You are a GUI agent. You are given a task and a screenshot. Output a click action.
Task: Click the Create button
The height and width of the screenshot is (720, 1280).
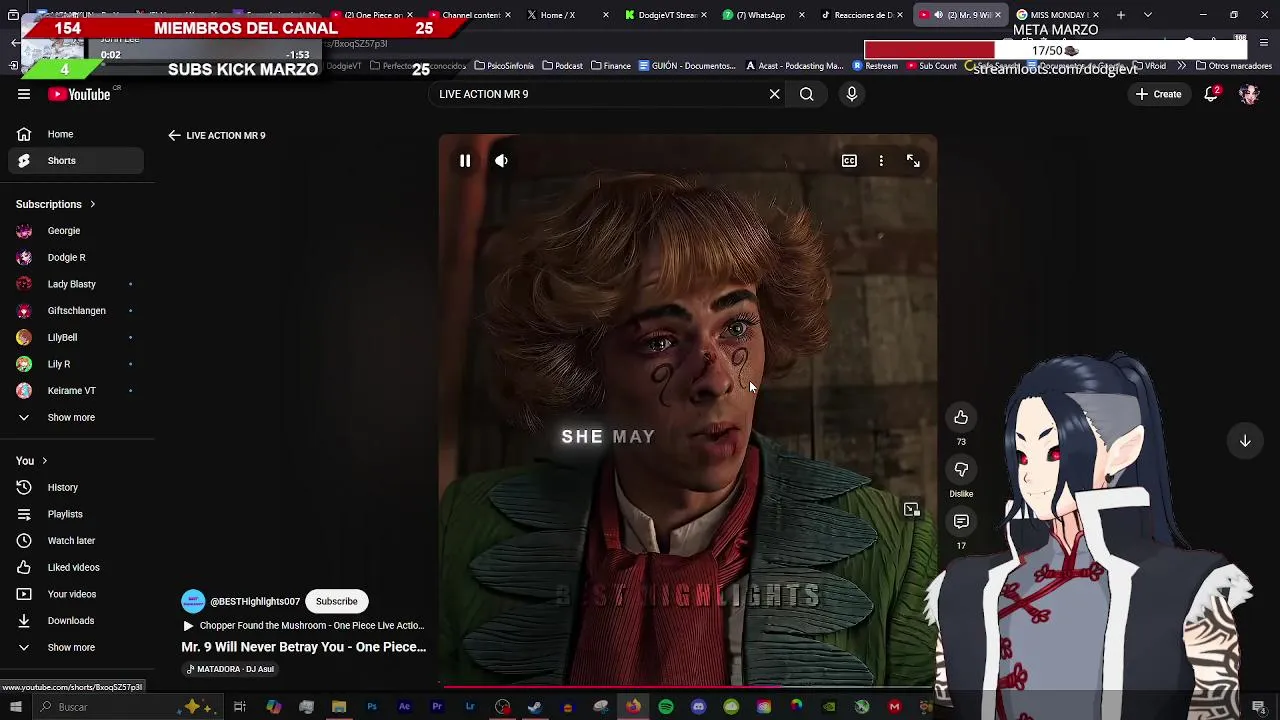click(x=1158, y=94)
